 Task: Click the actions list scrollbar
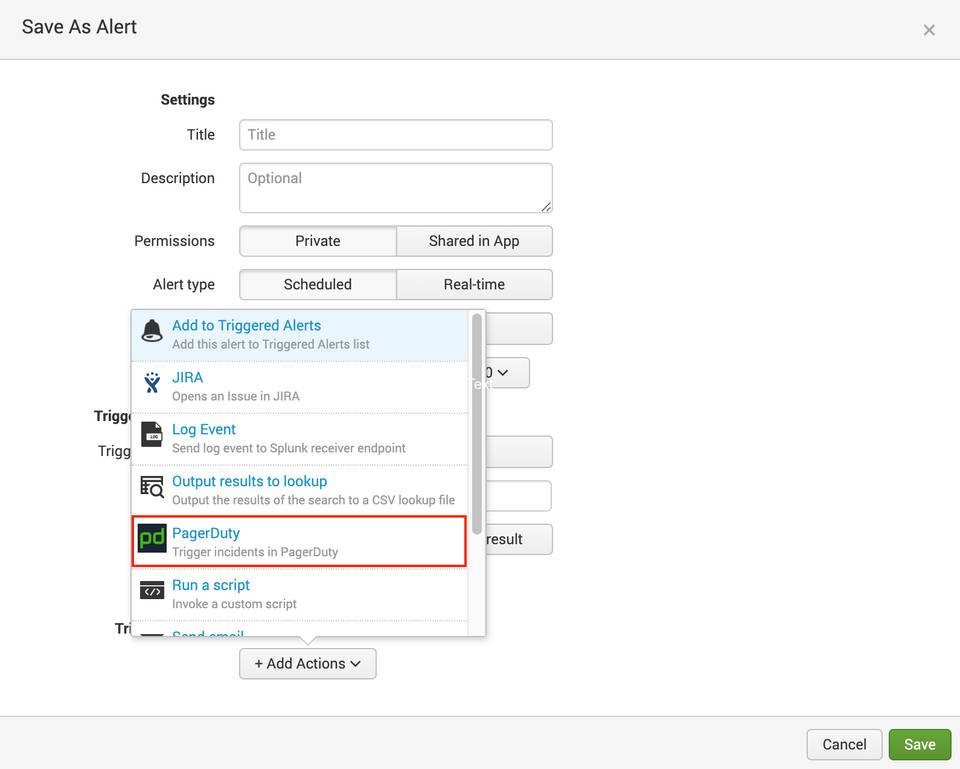477,420
